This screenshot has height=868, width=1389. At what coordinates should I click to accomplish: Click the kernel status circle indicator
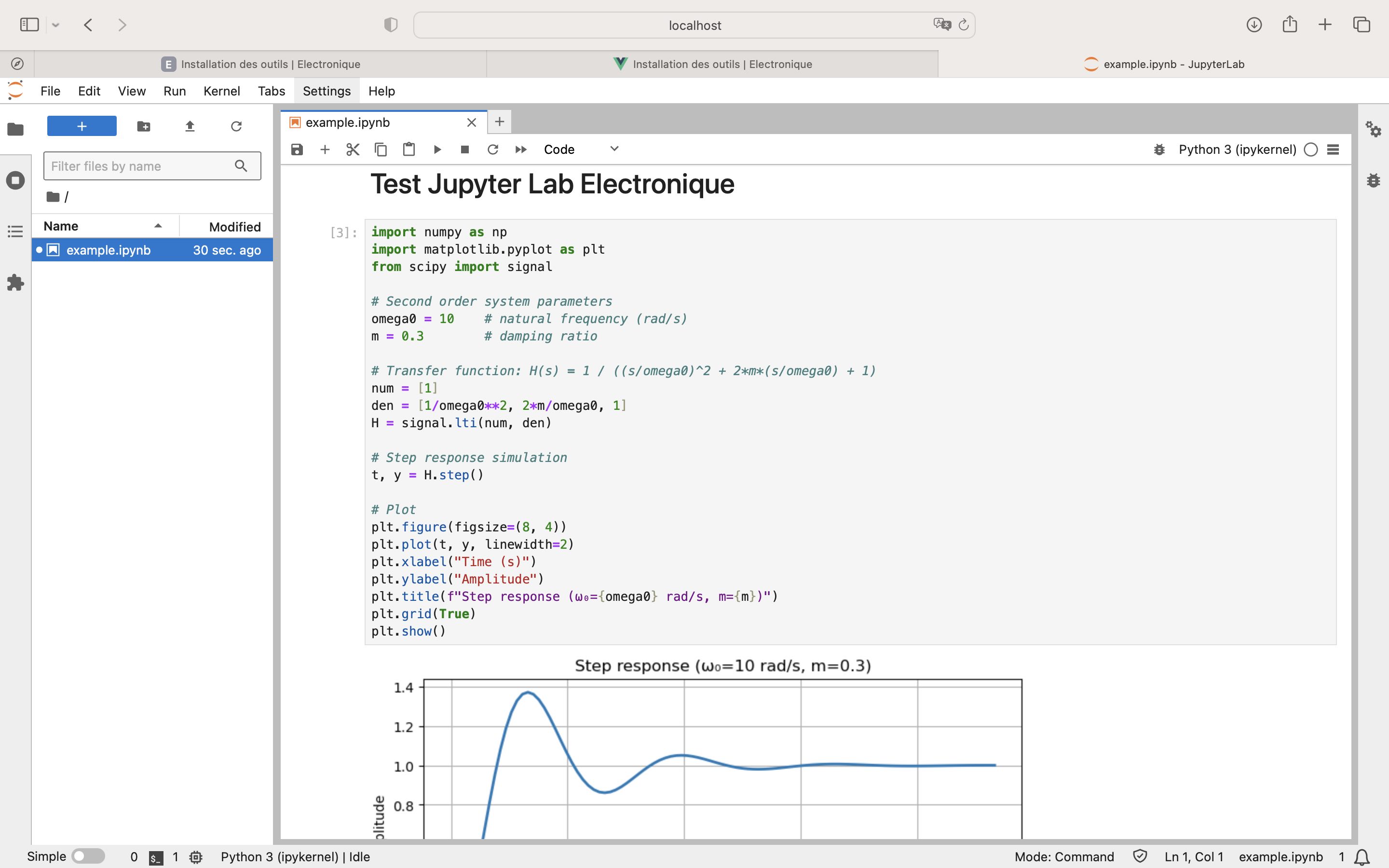point(1310,150)
